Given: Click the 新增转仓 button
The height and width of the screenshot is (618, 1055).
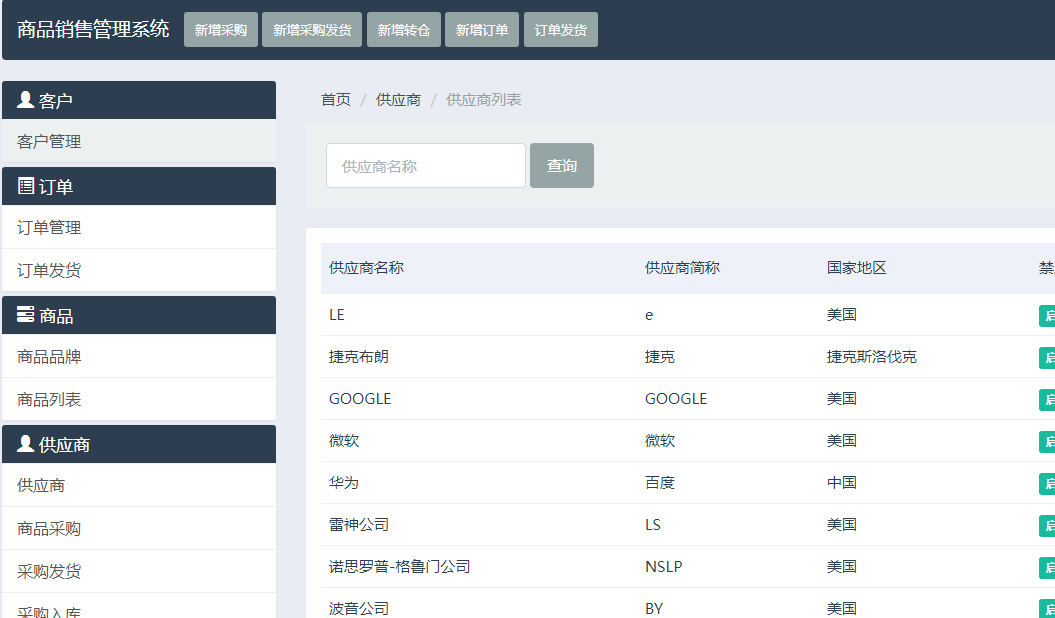Looking at the screenshot, I should (x=404, y=30).
